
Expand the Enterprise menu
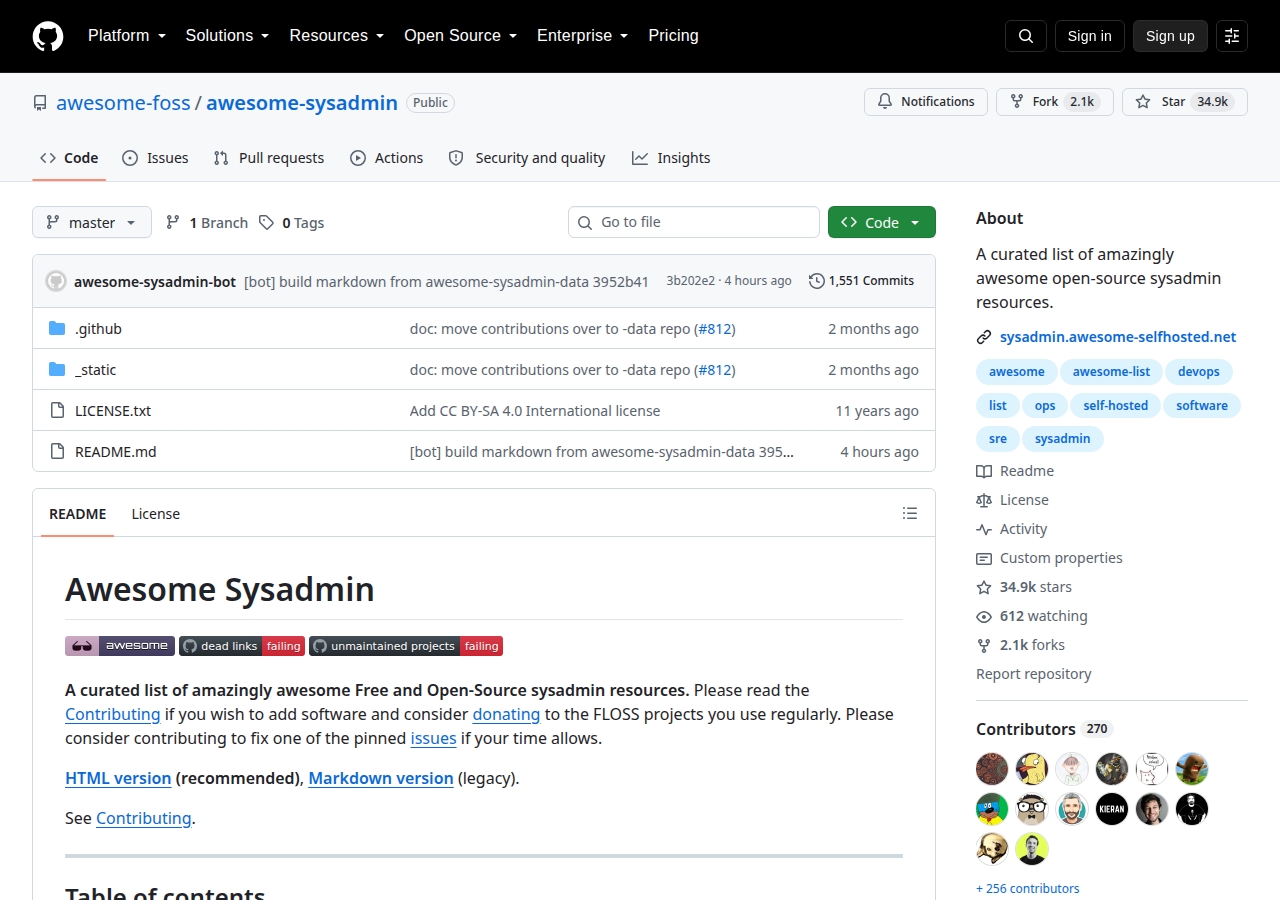click(583, 36)
